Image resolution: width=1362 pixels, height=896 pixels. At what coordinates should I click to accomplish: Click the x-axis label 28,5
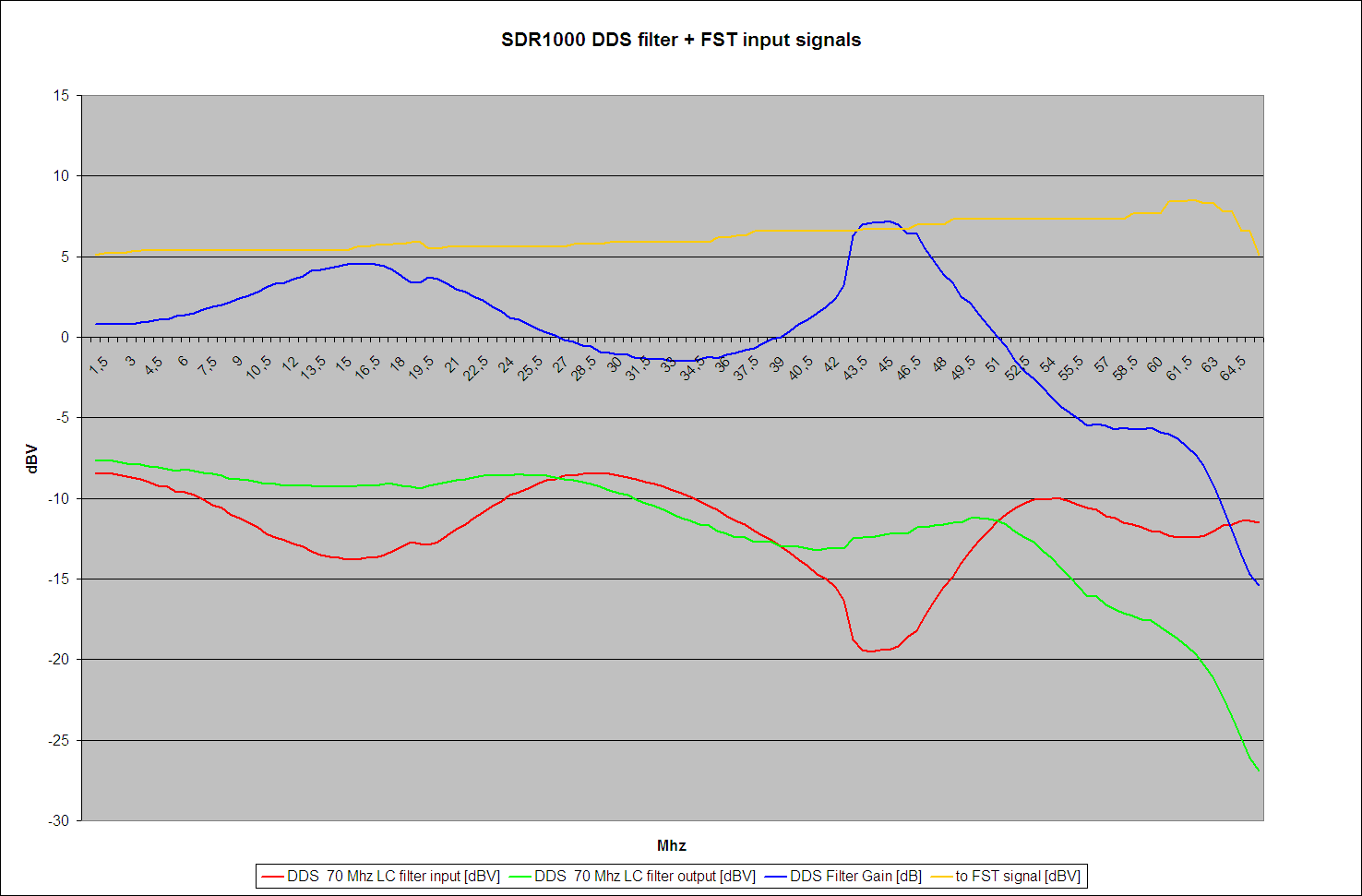pyautogui.click(x=583, y=366)
